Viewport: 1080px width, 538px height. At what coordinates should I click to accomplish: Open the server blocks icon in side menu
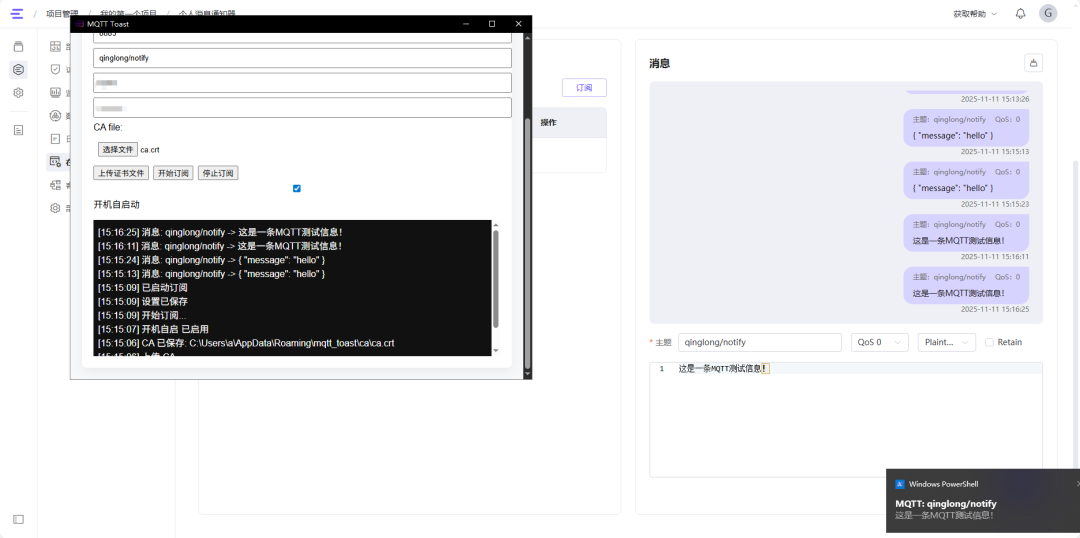[55, 185]
